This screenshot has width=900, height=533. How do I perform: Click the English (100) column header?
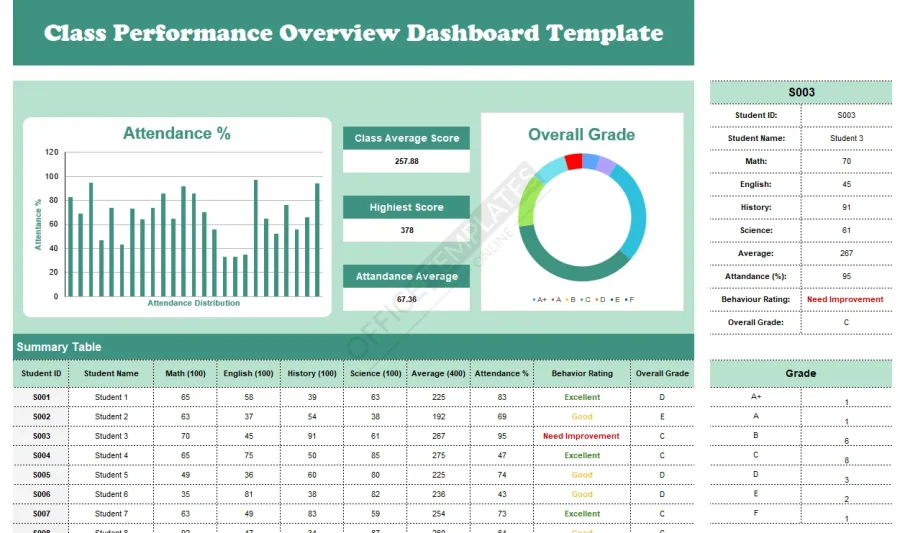[248, 374]
